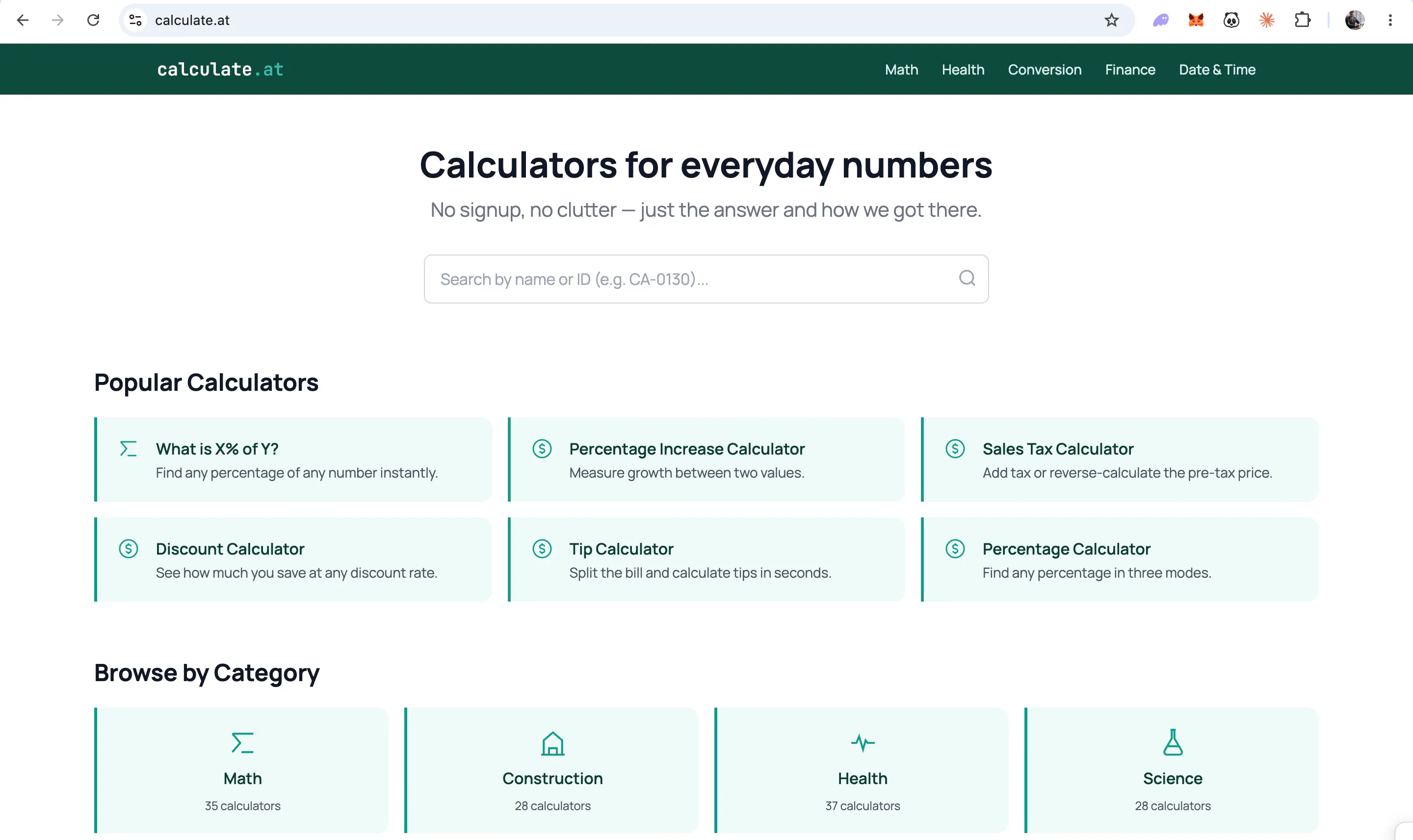This screenshot has width=1413, height=840.
Task: Open Health in the top navigation
Action: pyautogui.click(x=963, y=70)
